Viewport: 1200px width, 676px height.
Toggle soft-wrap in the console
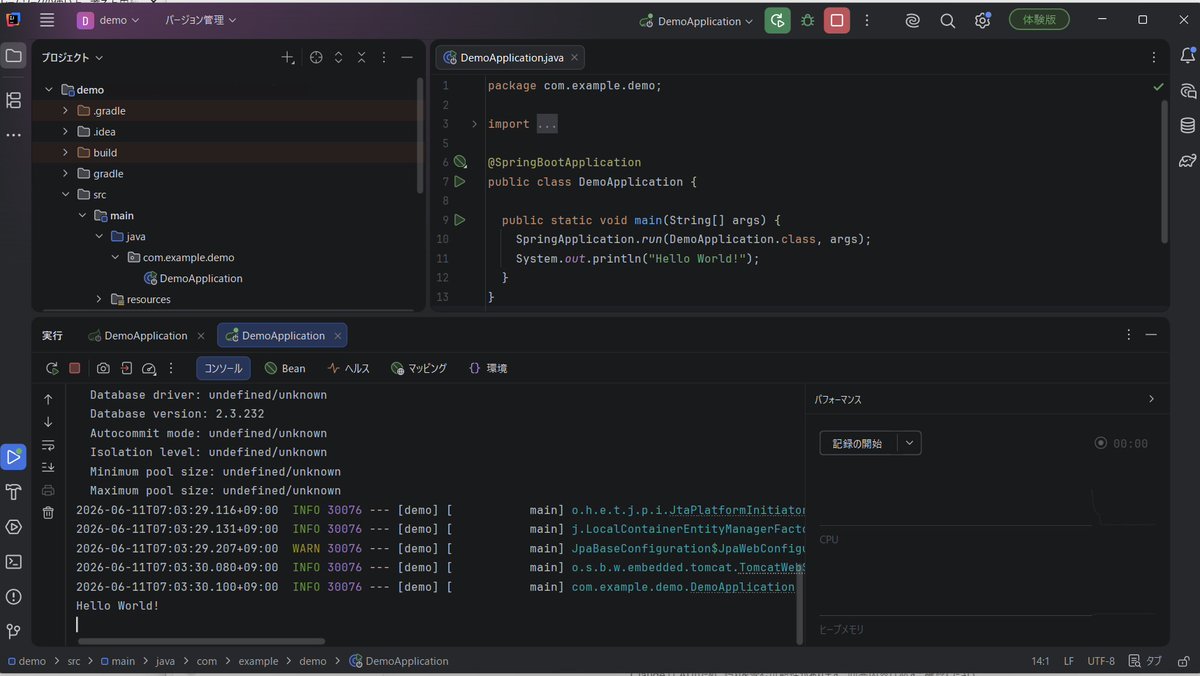click(48, 445)
